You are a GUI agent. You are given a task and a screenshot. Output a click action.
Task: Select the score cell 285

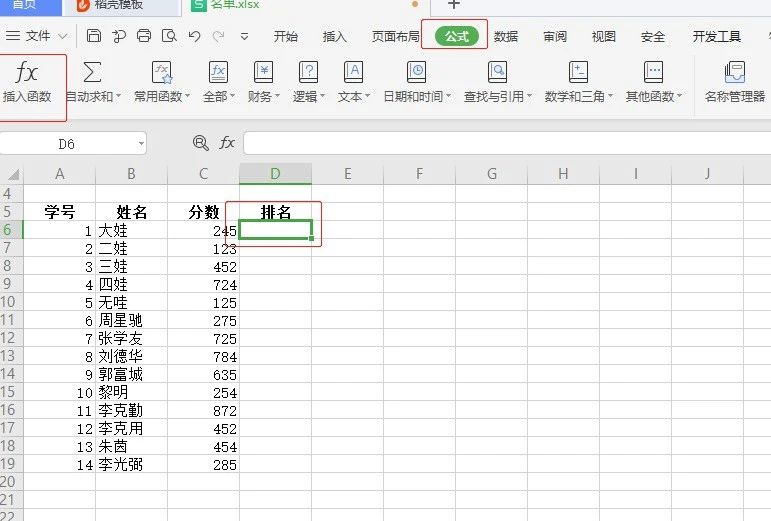[x=204, y=464]
